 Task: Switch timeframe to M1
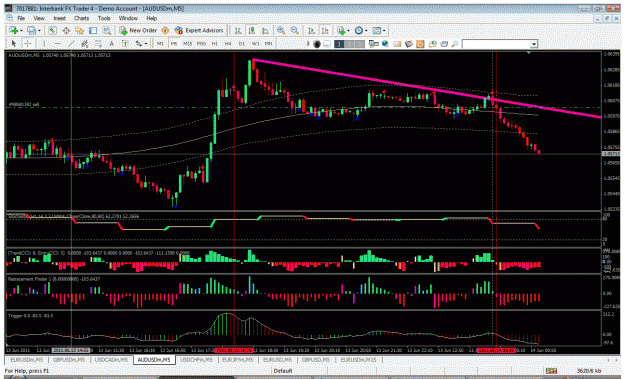pos(160,43)
